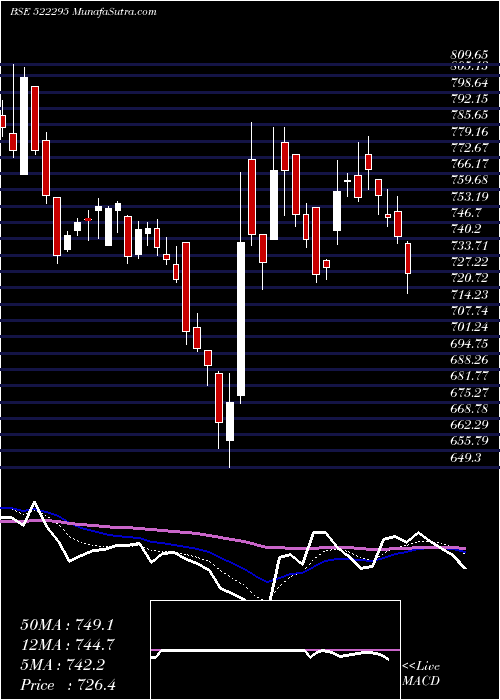Click the 733.71 price axis label
This screenshot has width=500, height=700.
click(469, 245)
